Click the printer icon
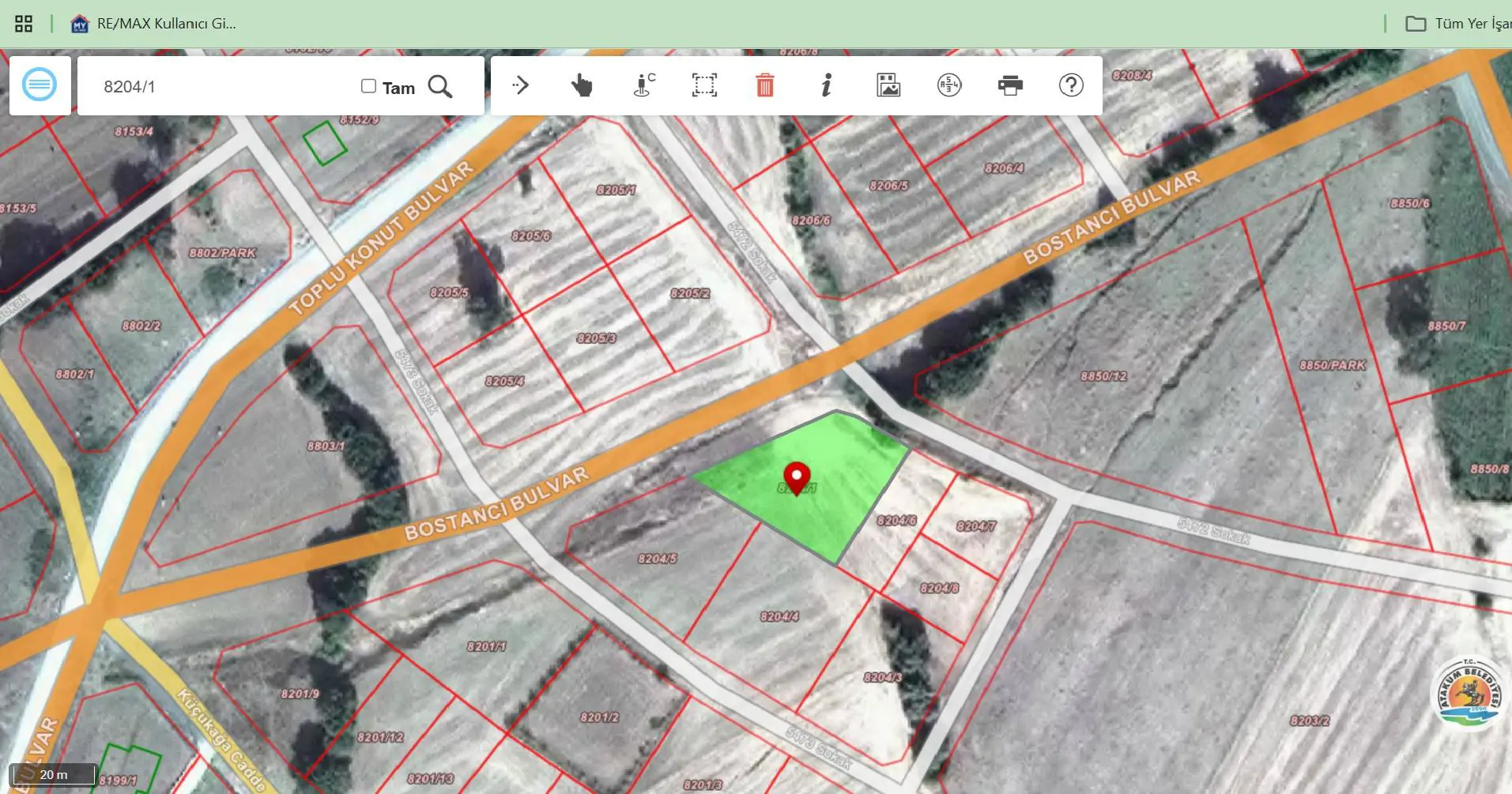Viewport: 1512px width, 794px height. point(1010,85)
